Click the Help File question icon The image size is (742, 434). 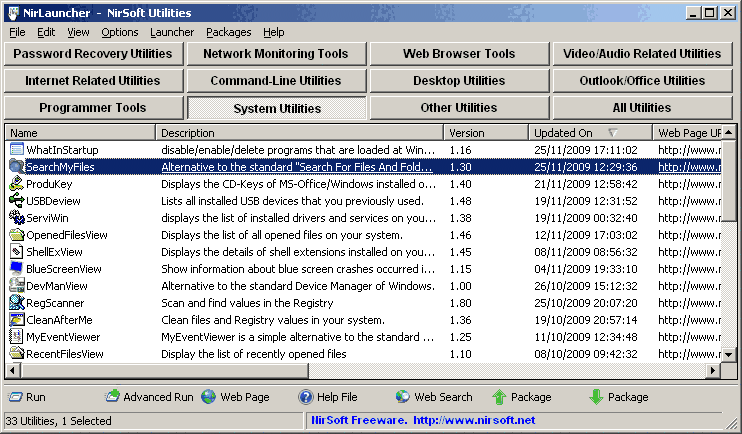coord(306,397)
